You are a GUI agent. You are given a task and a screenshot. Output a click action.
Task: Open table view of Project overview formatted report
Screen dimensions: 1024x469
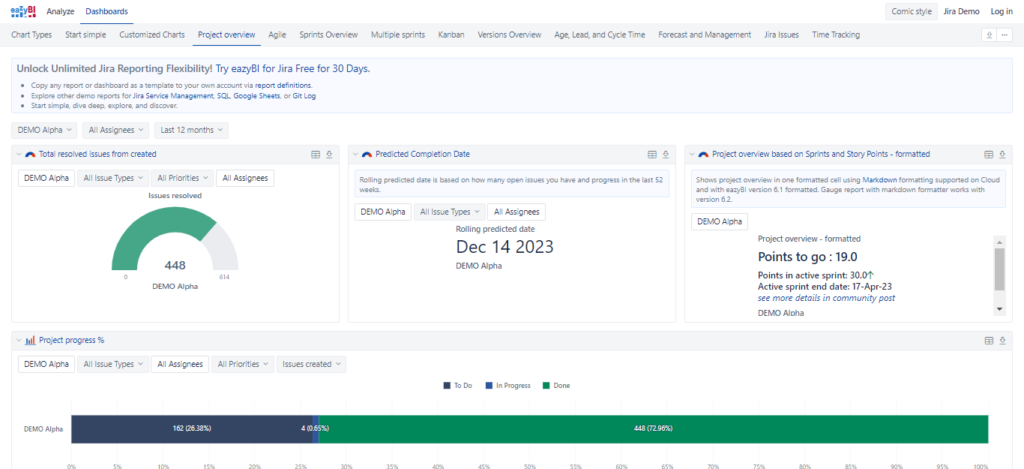[x=989, y=154]
